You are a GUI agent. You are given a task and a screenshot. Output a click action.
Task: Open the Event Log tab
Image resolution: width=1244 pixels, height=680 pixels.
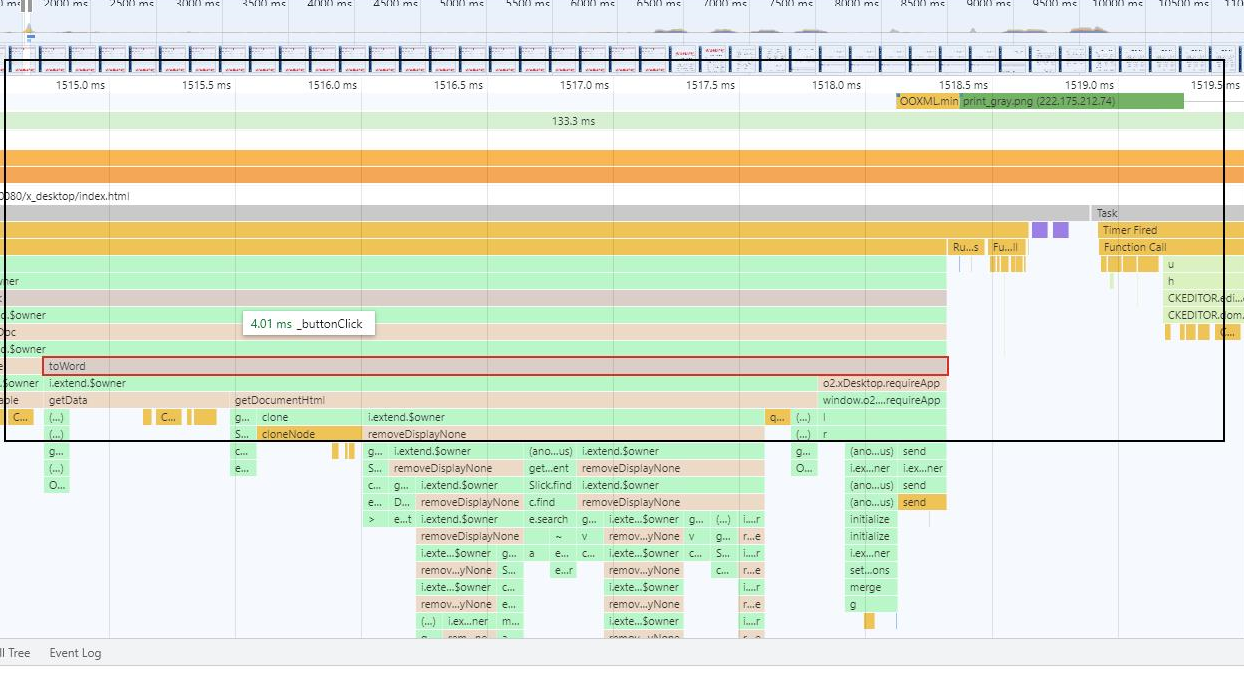coord(76,653)
